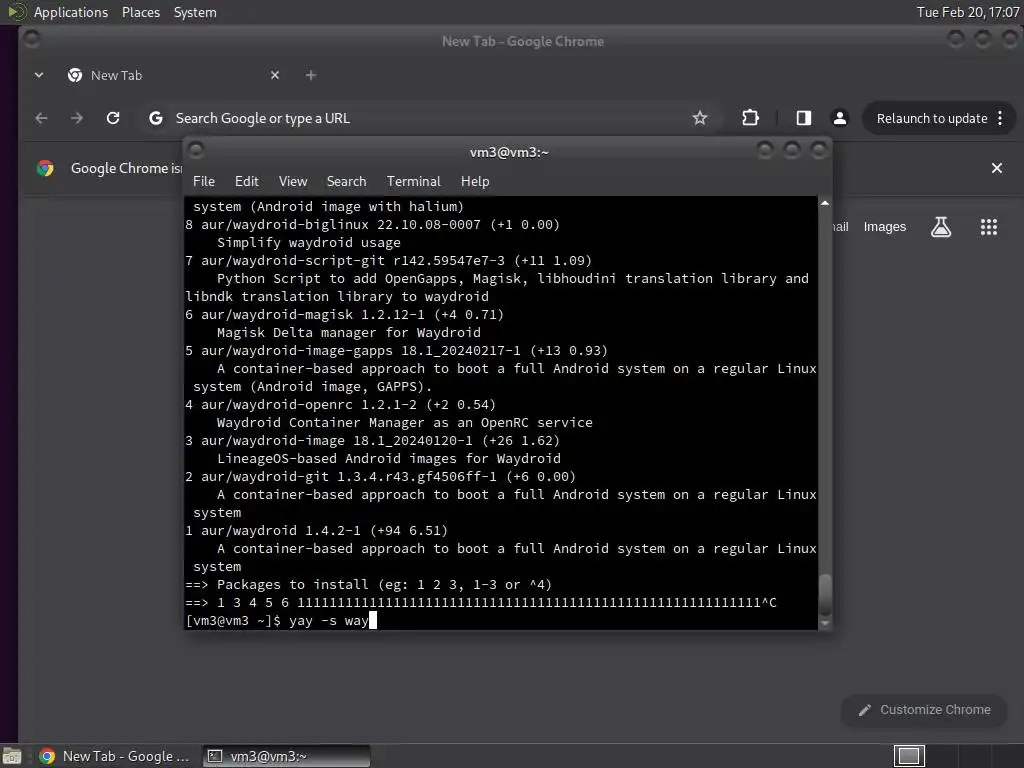This screenshot has width=1024, height=768.
Task: Open the Applications menu in top panel
Action: (x=71, y=12)
